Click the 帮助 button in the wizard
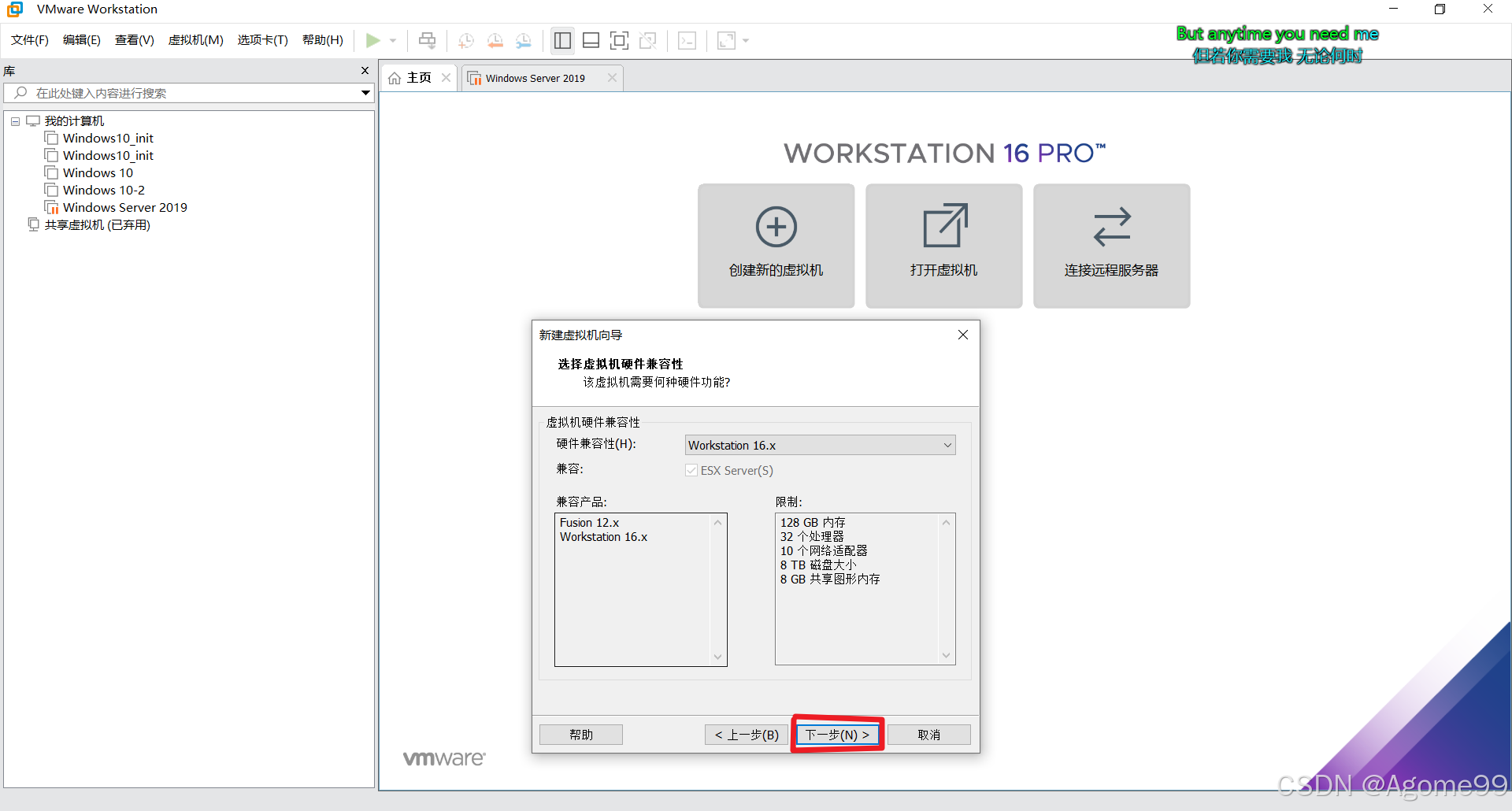The image size is (1512, 811). tap(581, 735)
